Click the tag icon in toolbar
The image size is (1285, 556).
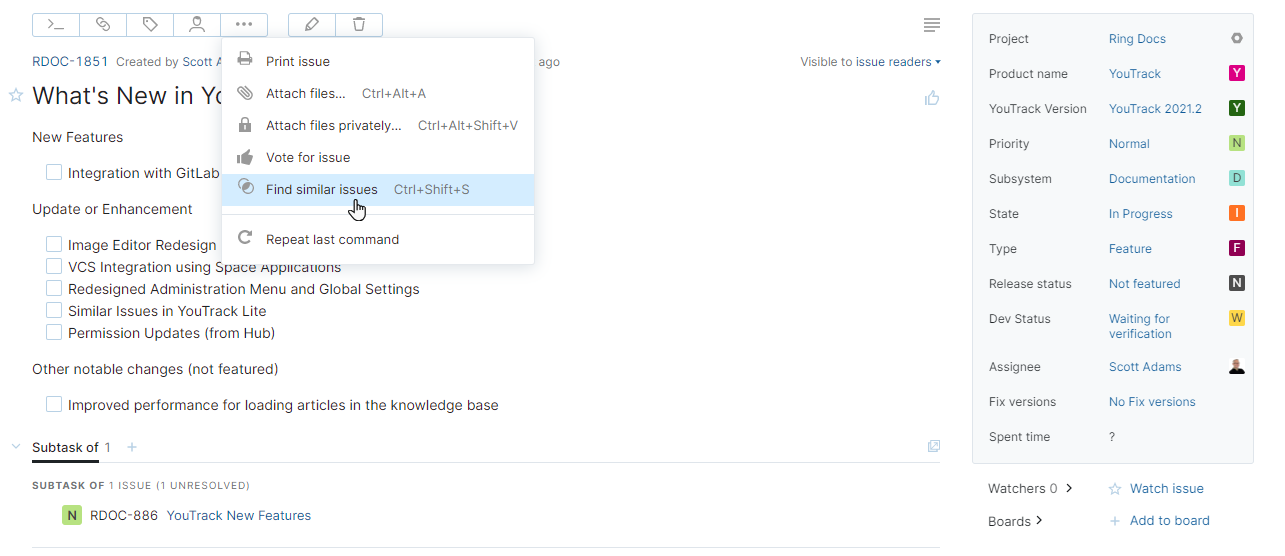tap(150, 24)
